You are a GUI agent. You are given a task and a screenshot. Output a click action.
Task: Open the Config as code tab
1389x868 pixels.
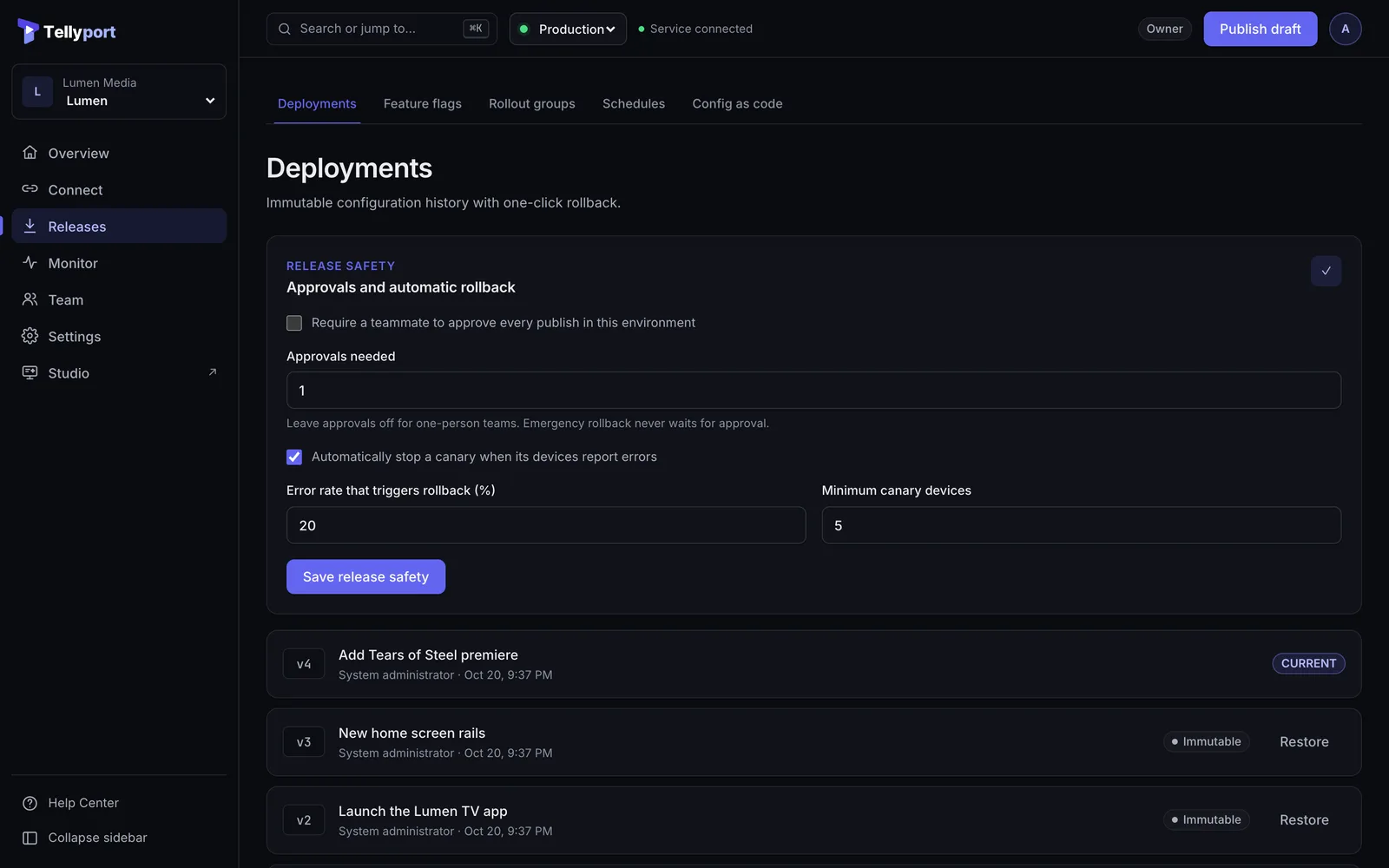737,103
